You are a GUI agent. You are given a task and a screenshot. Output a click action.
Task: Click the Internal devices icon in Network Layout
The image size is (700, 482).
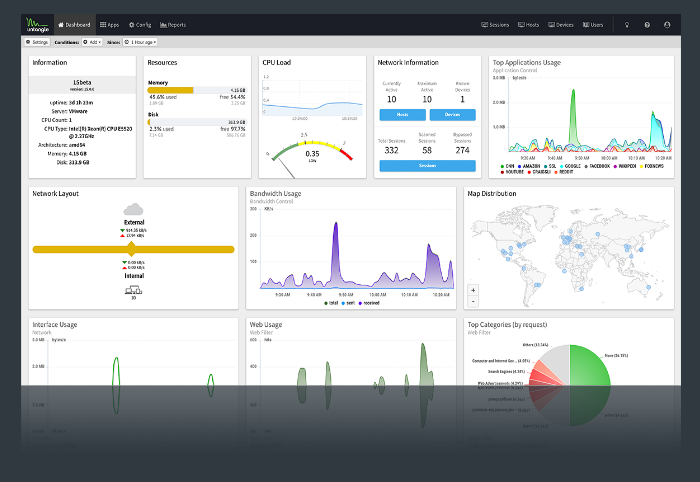(133, 290)
